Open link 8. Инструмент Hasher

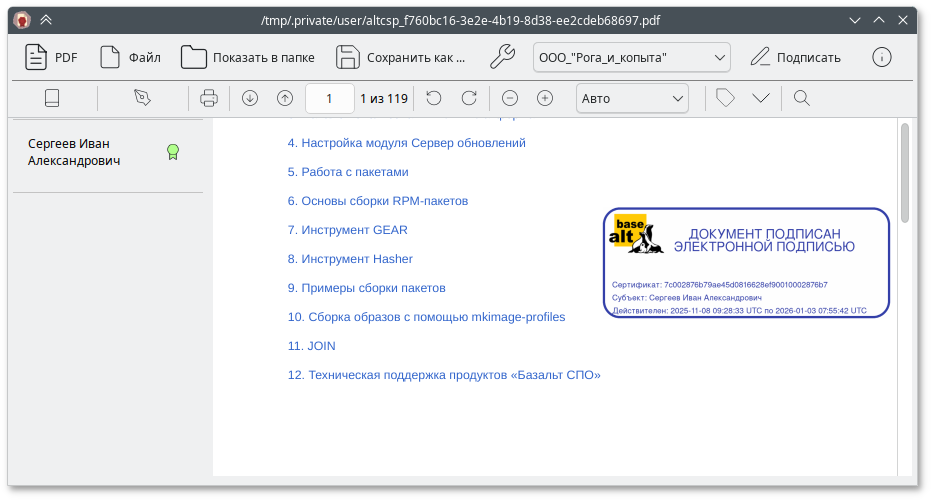(x=350, y=260)
